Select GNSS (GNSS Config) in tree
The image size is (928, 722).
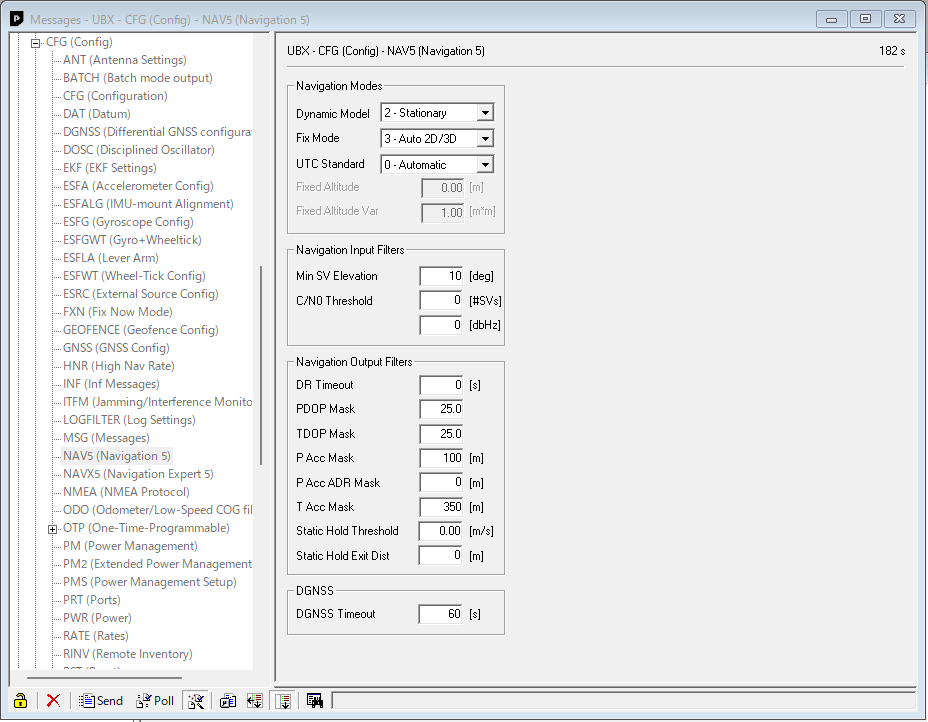[x=116, y=348]
